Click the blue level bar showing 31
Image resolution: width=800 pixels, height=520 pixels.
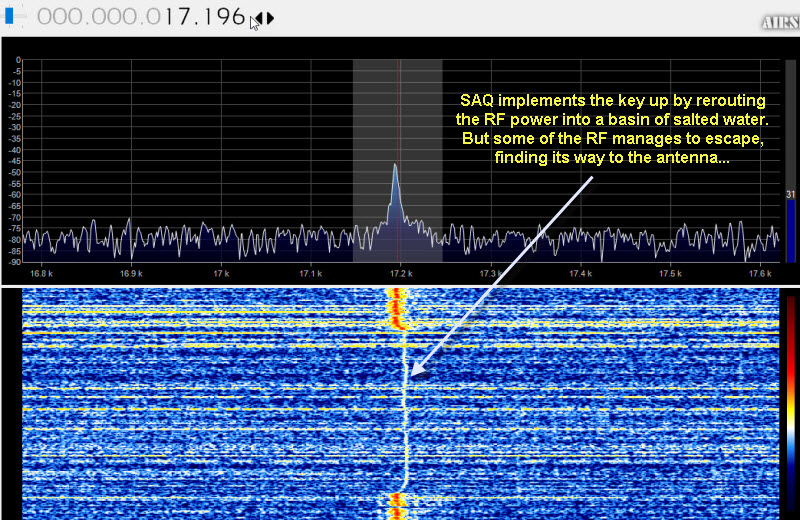(x=790, y=228)
